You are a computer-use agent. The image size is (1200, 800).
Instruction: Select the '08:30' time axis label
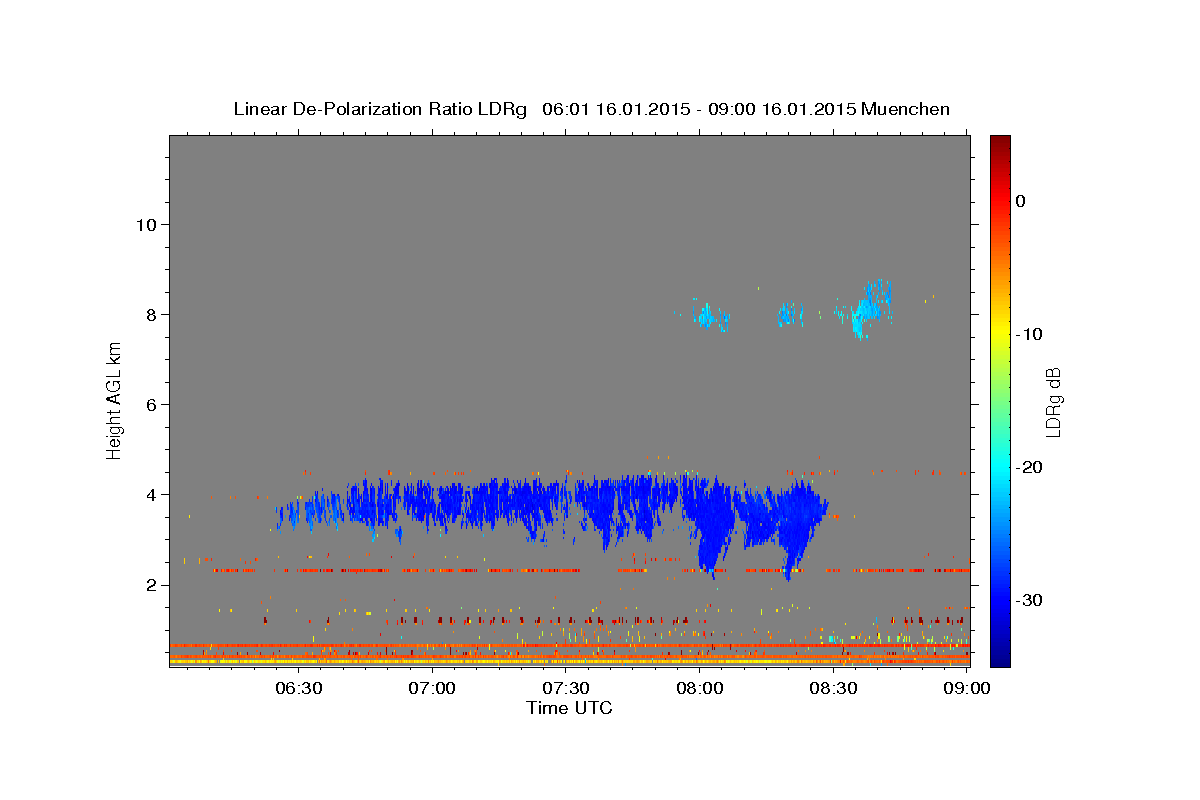tap(834, 688)
